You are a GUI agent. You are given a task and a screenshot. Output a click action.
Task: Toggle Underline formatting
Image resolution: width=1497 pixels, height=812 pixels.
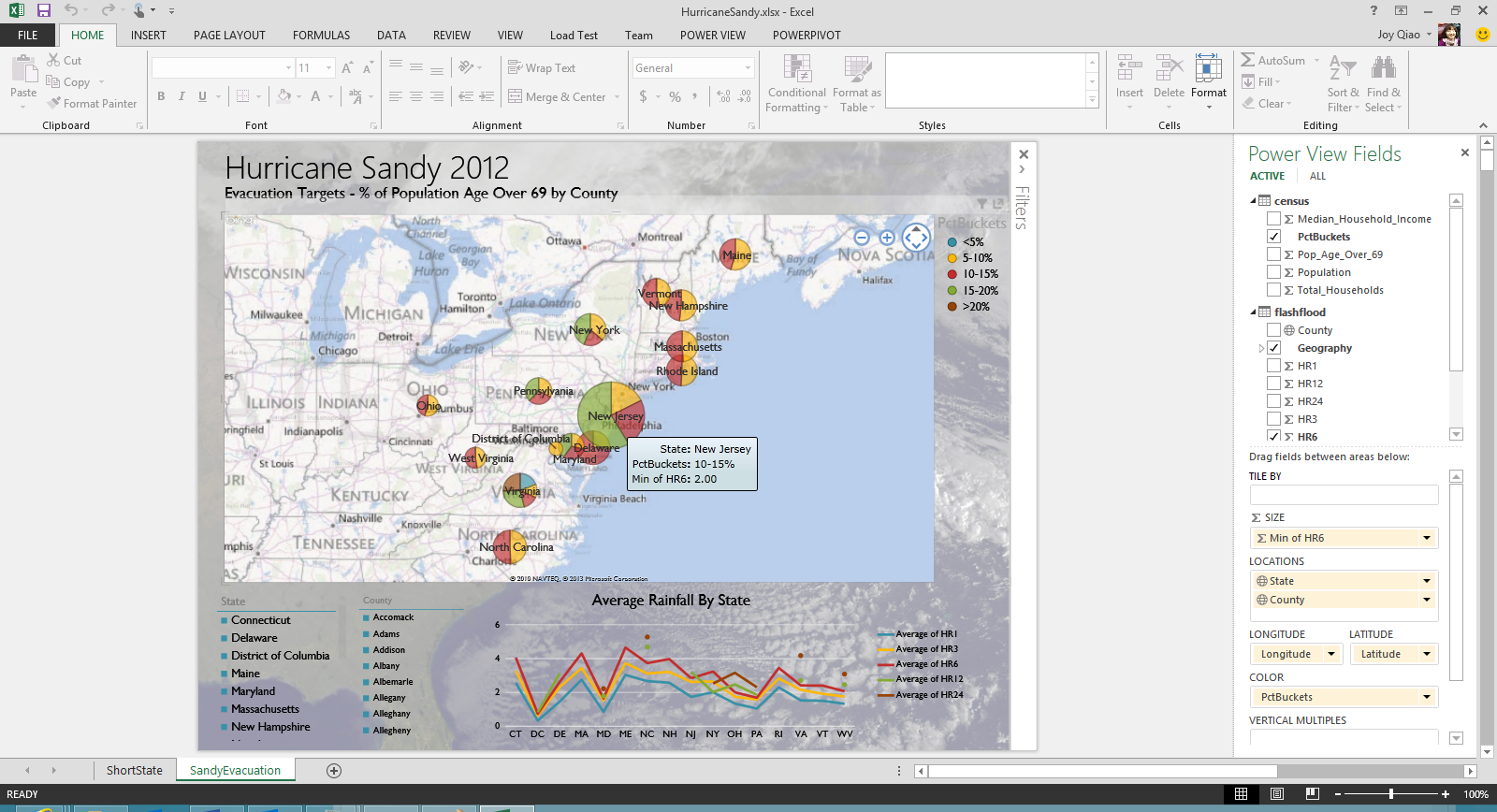tap(202, 96)
